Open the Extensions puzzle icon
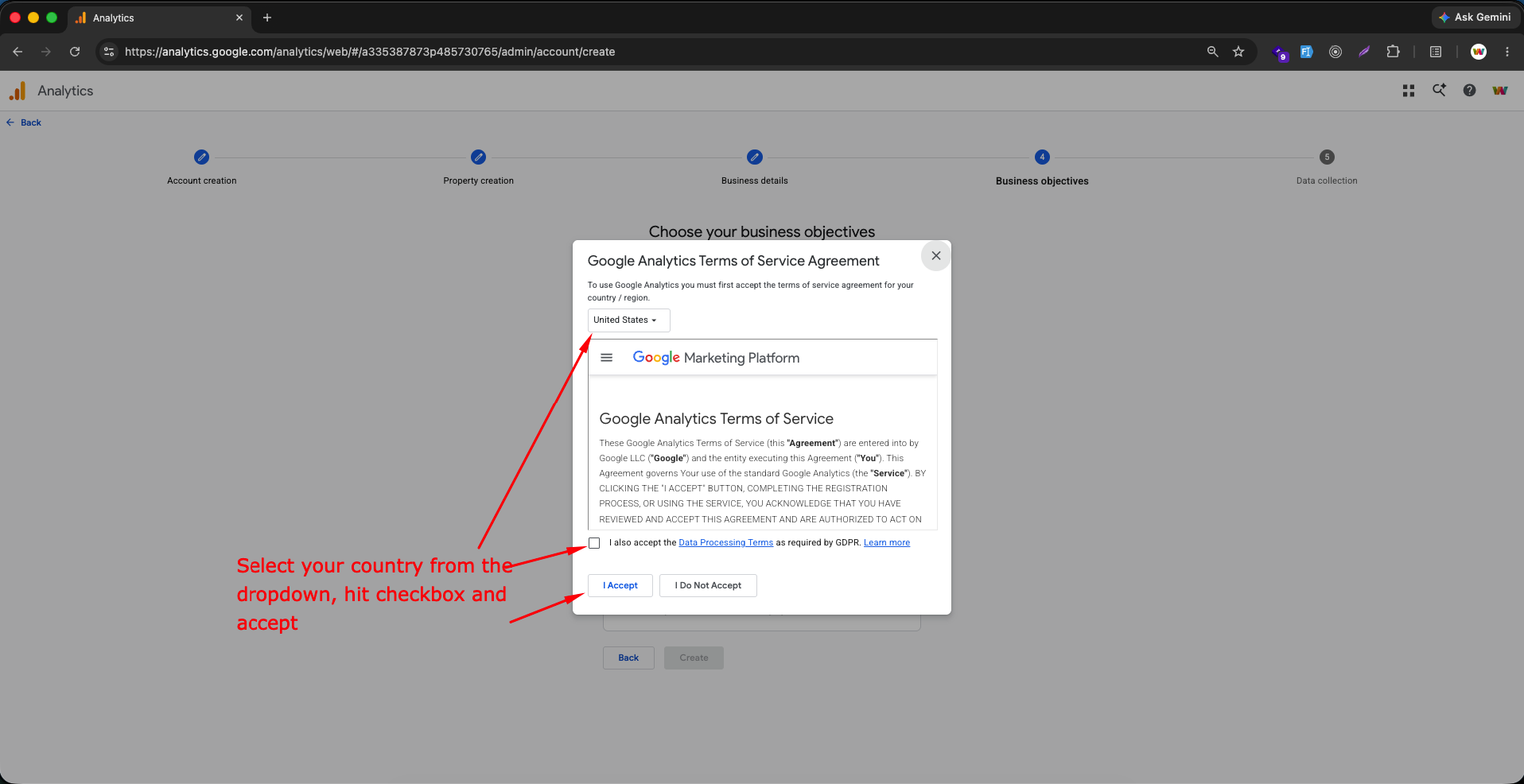 (x=1393, y=52)
